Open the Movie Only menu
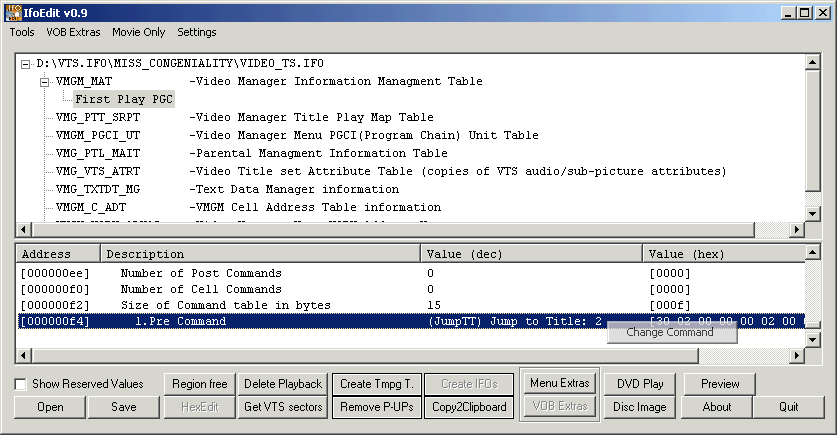Image resolution: width=837 pixels, height=435 pixels. (139, 32)
